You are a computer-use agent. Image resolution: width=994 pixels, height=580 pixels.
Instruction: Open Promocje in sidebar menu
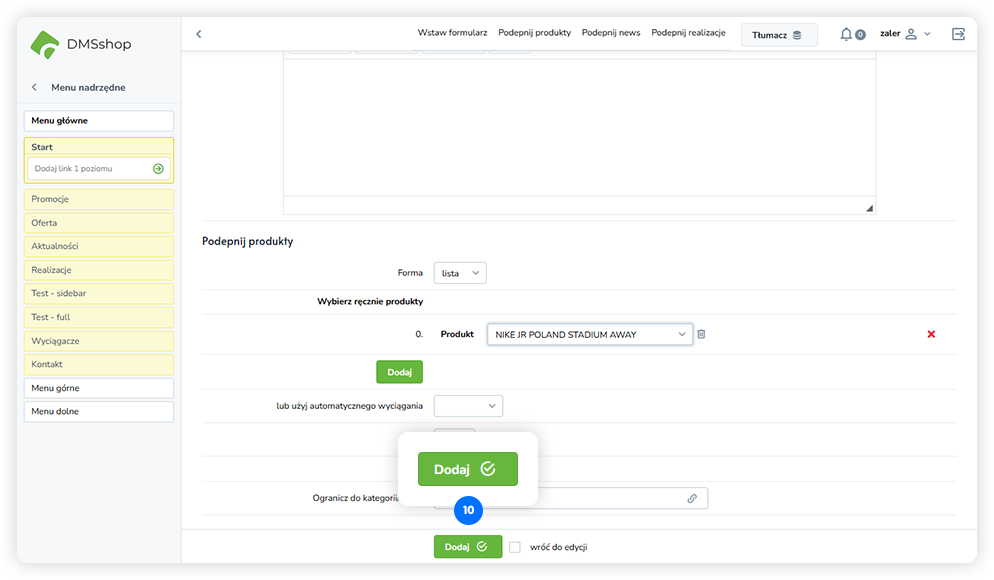point(99,199)
